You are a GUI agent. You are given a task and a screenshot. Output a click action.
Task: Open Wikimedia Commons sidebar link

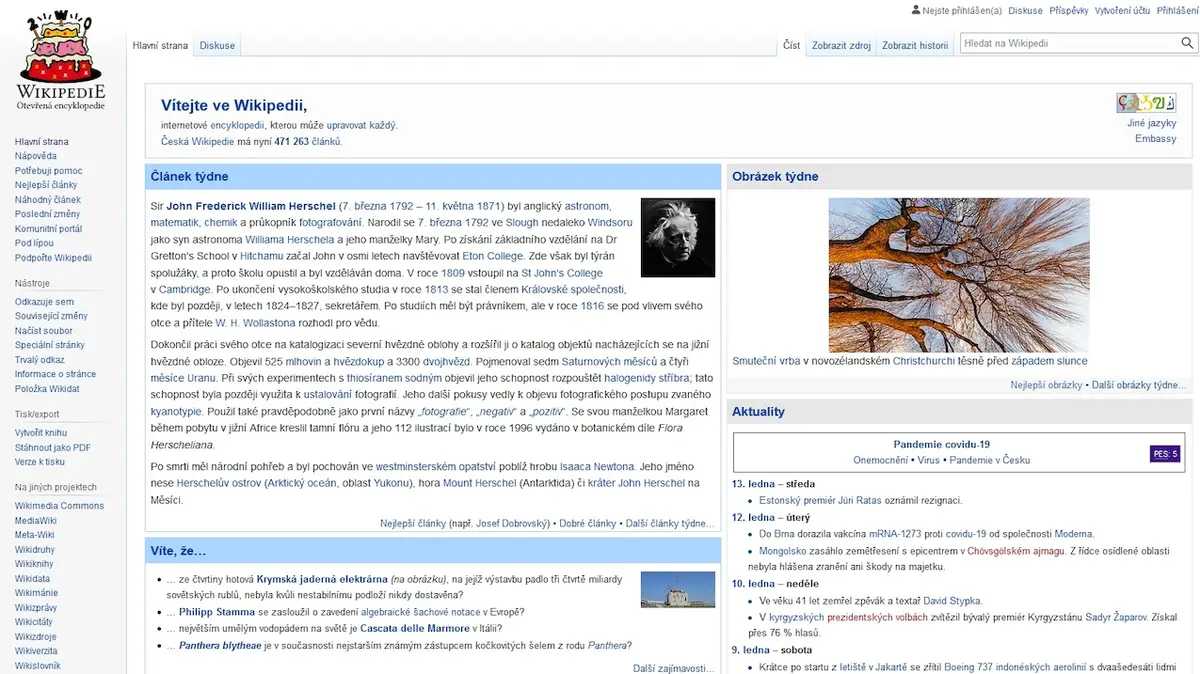(59, 506)
